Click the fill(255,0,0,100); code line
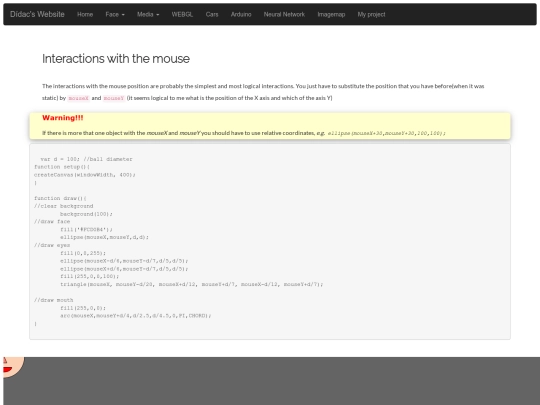 (90, 276)
